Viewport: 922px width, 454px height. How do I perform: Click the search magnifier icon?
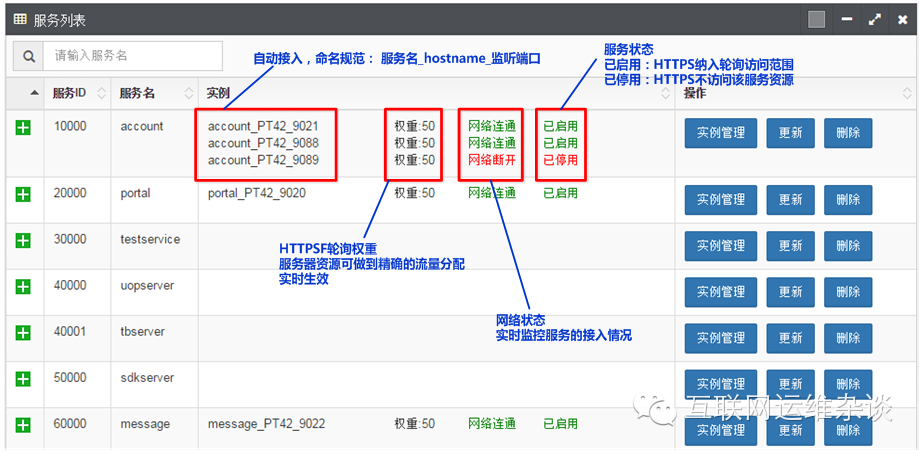28,56
